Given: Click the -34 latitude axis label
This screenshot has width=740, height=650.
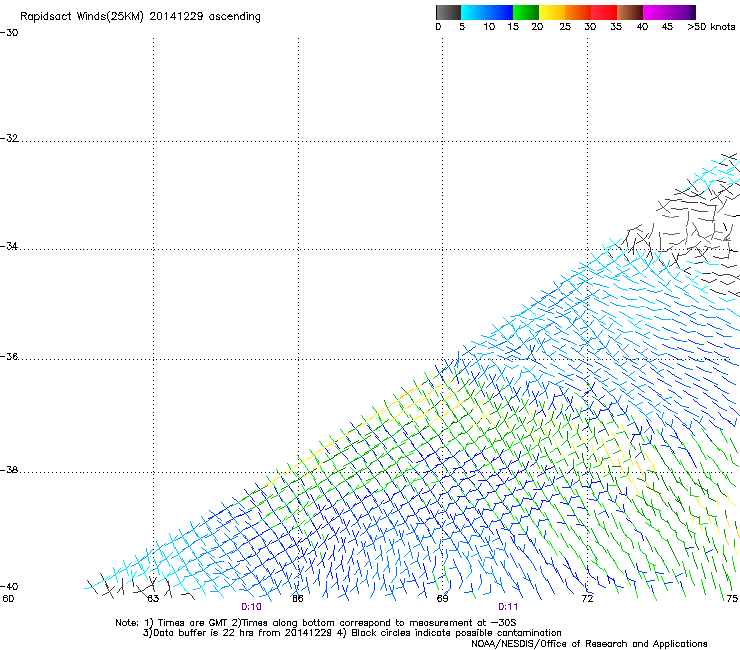Looking at the screenshot, I should [x=9, y=246].
